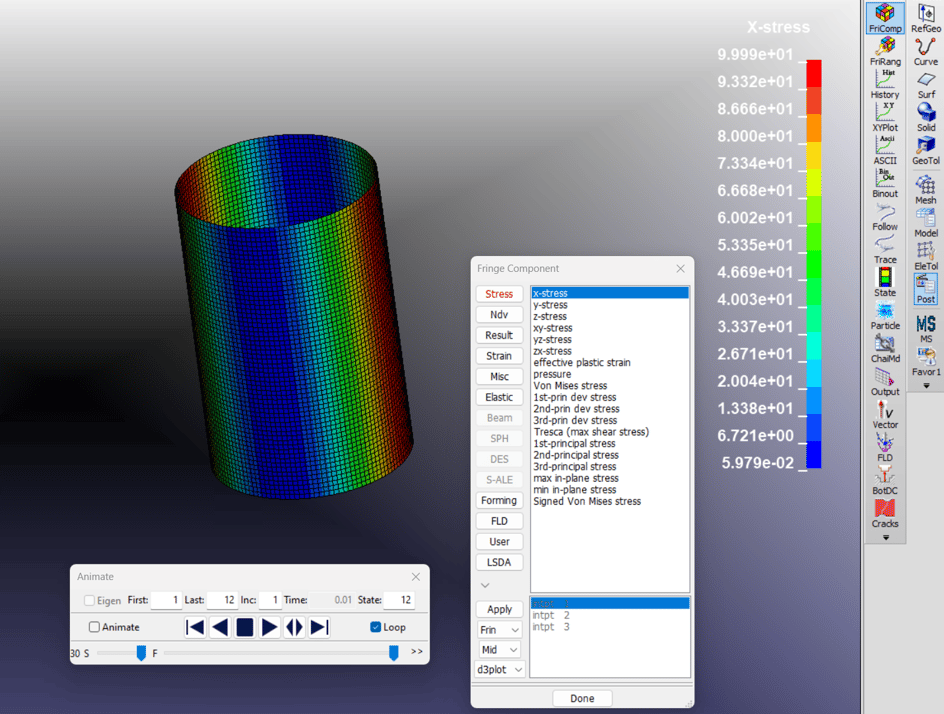Switch to the Misc fringe category
The height and width of the screenshot is (714, 944).
499,376
